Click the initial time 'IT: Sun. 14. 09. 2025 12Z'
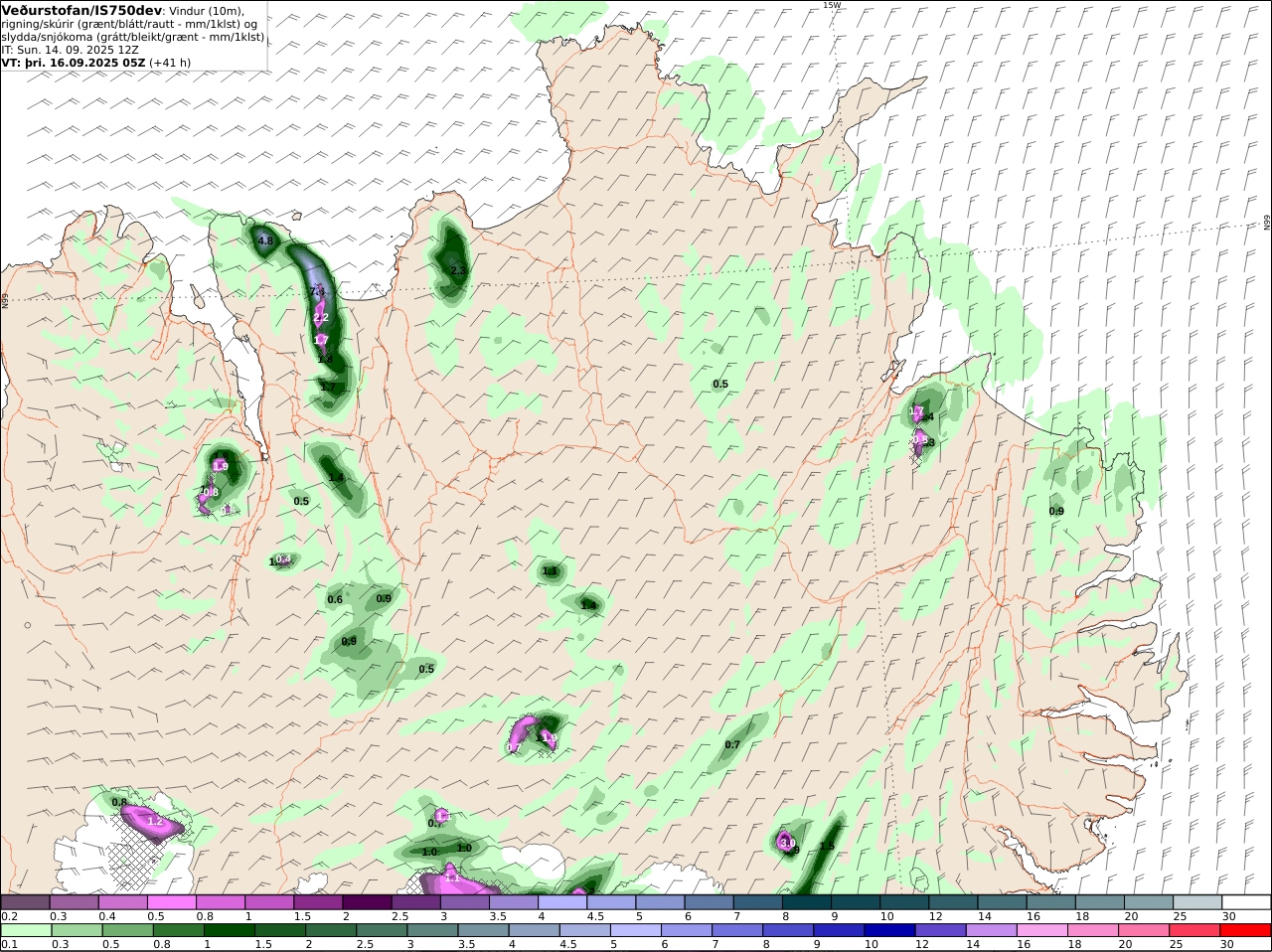 (x=70, y=50)
